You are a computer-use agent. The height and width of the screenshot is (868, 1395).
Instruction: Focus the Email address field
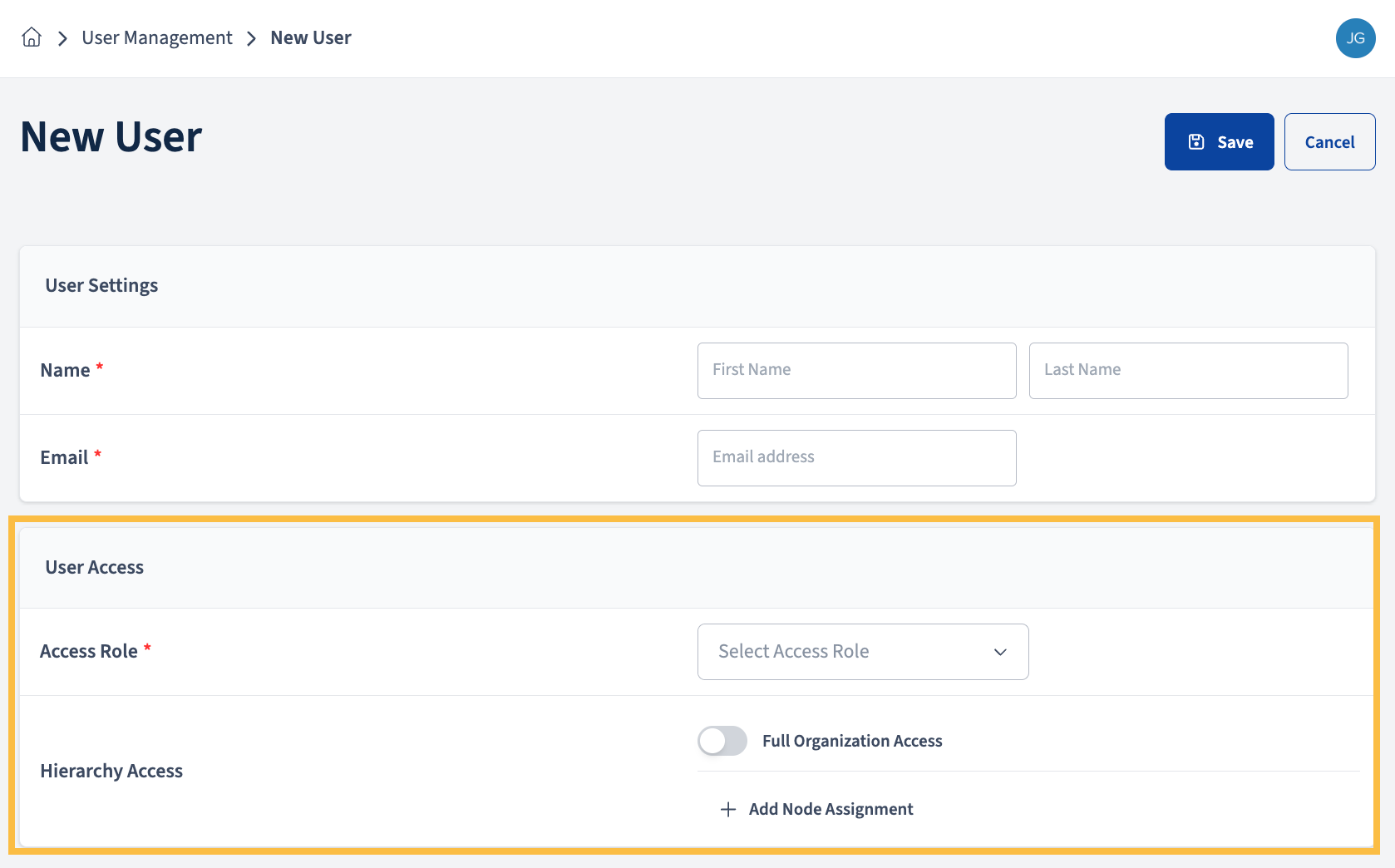[x=856, y=458]
